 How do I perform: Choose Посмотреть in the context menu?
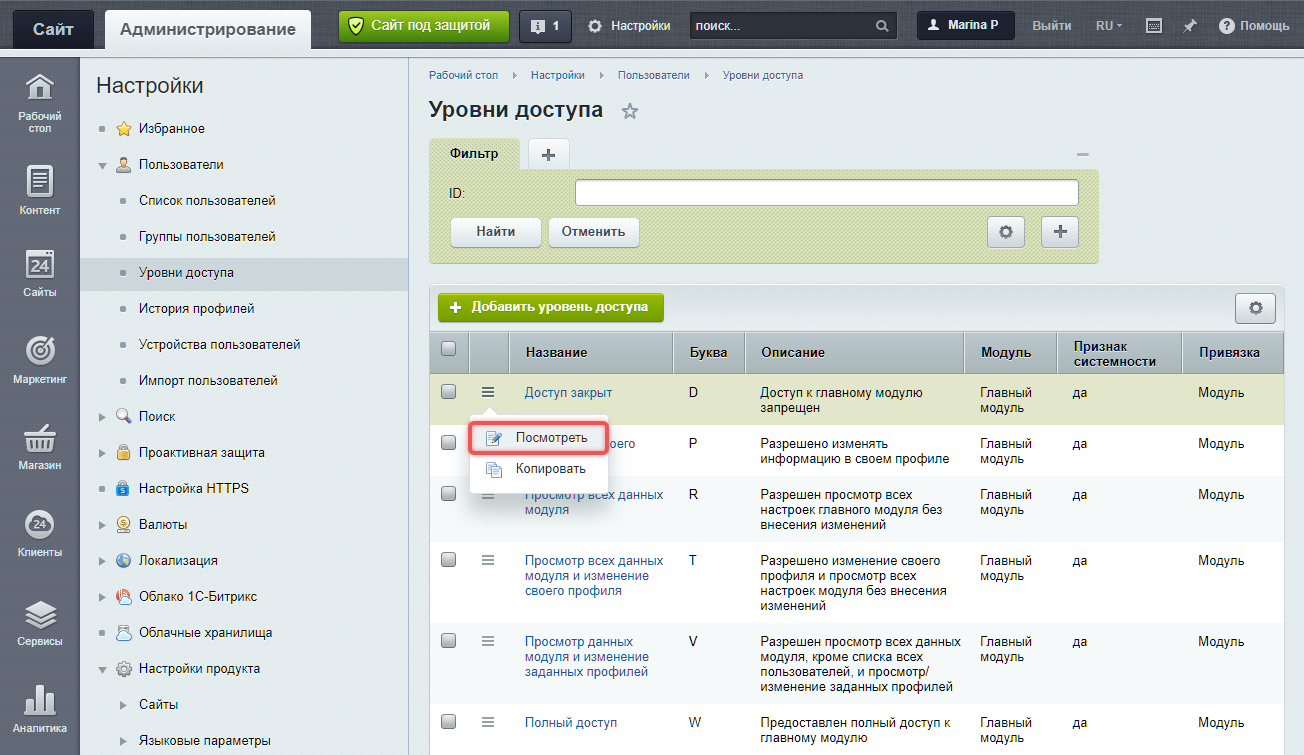(x=551, y=438)
